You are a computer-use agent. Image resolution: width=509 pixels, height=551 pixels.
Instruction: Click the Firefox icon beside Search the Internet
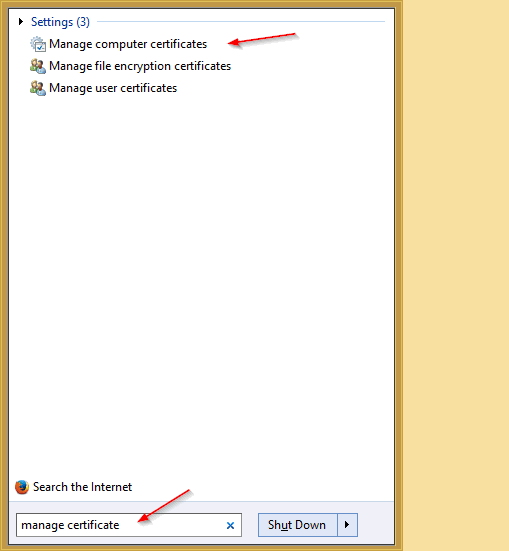[22, 487]
